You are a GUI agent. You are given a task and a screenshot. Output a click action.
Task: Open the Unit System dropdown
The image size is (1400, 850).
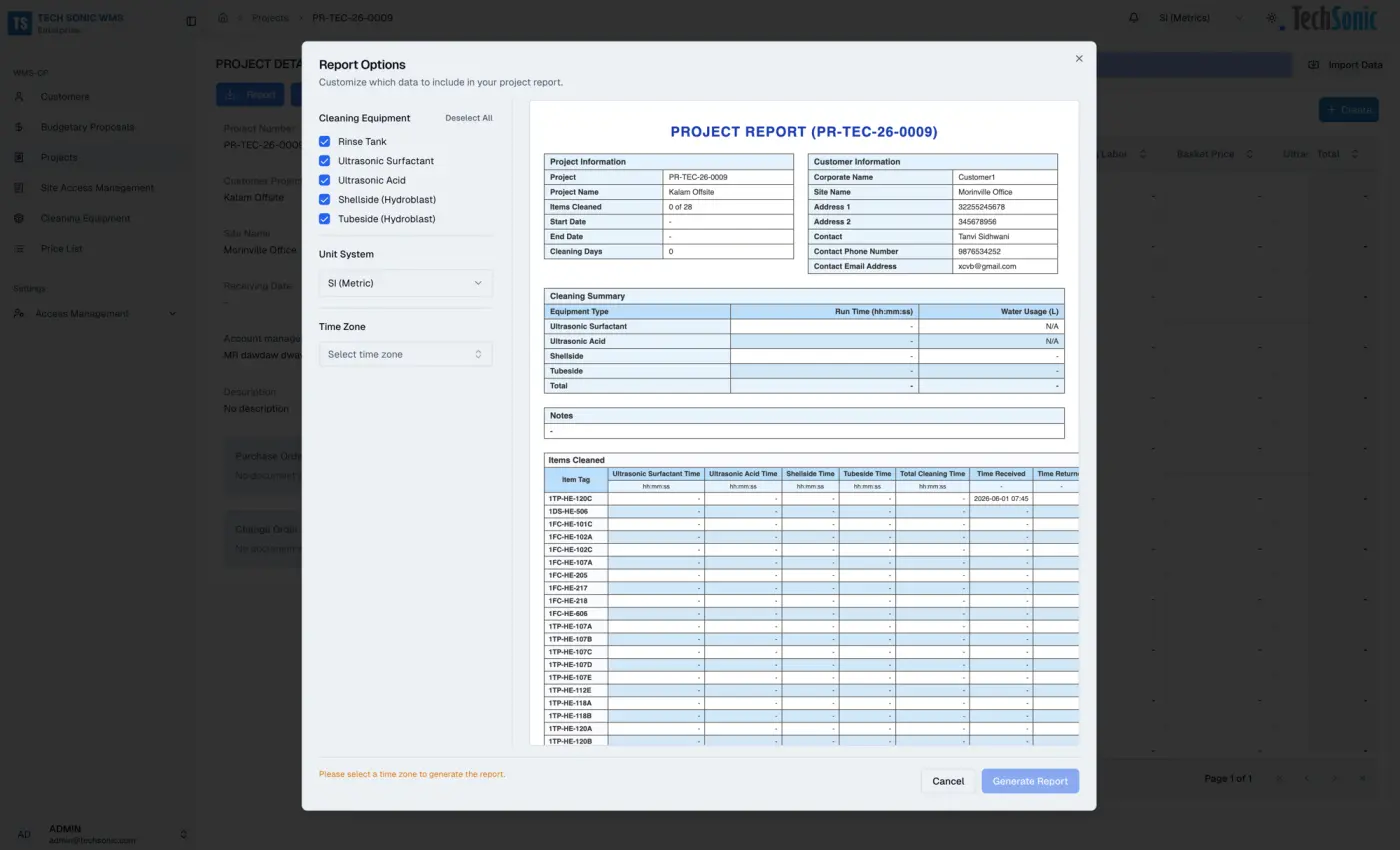[x=405, y=283]
